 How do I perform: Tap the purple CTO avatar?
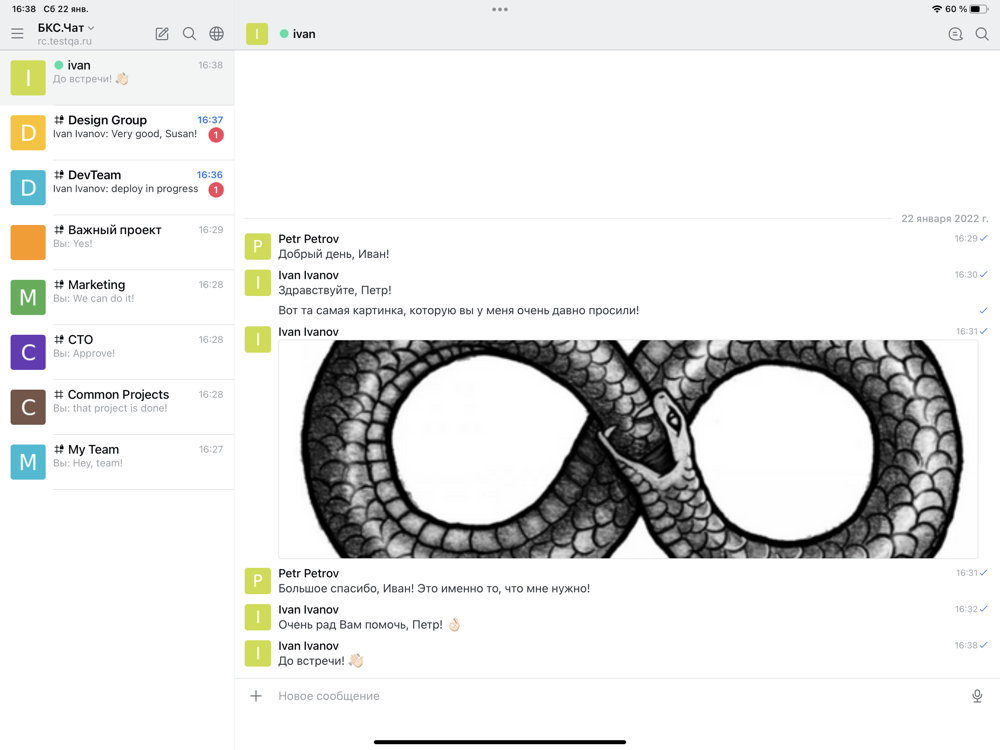[x=28, y=352]
